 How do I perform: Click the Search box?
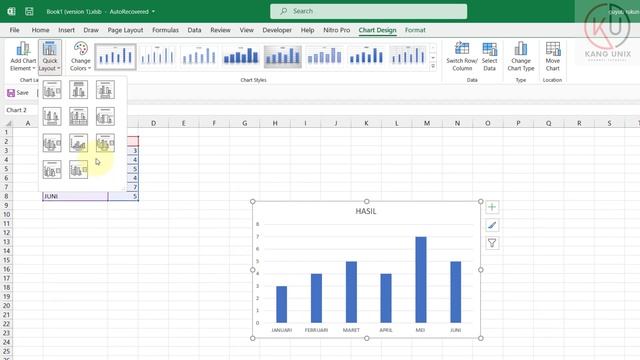pos(369,11)
